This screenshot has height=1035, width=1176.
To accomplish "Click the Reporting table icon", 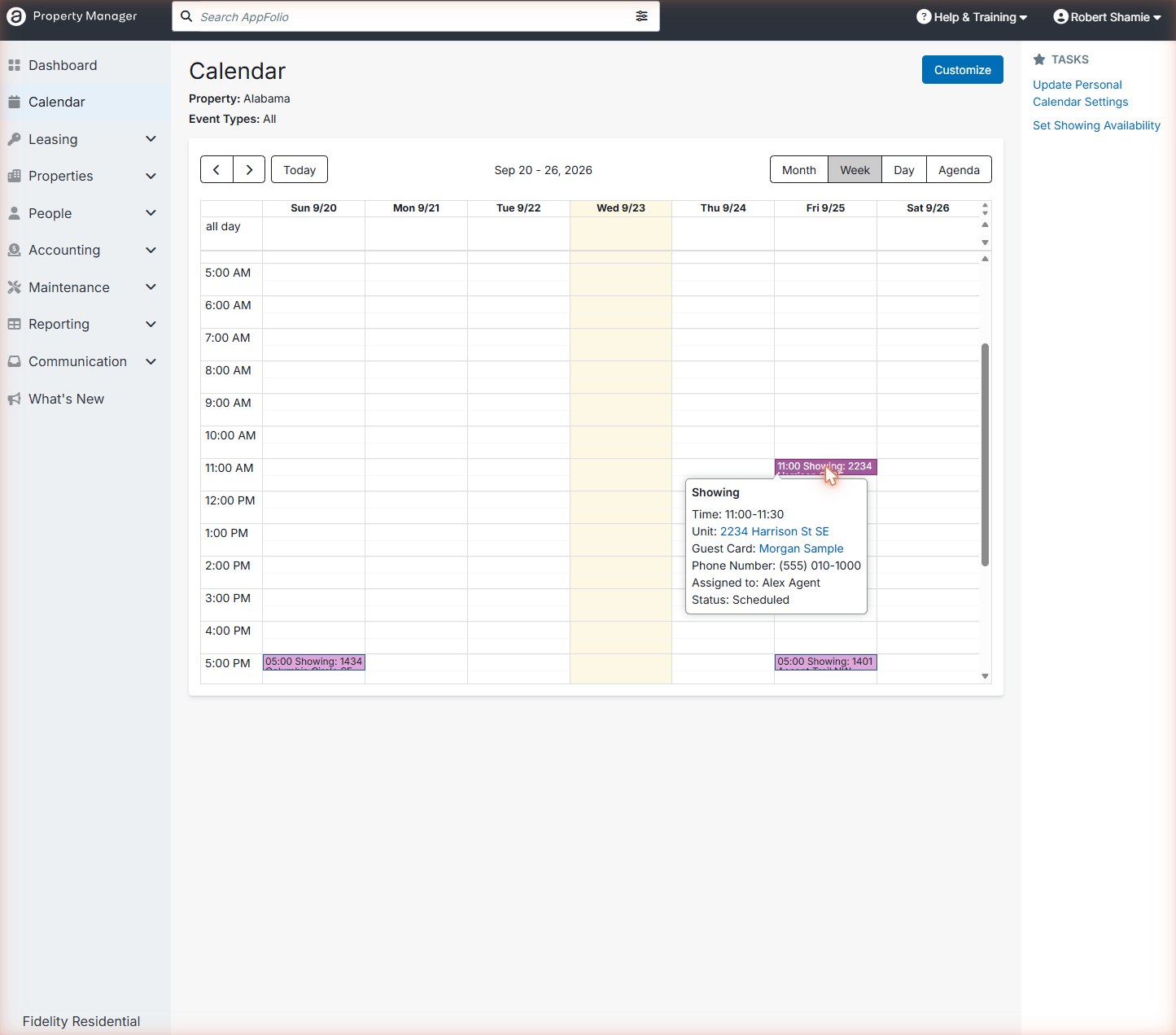I will [14, 324].
